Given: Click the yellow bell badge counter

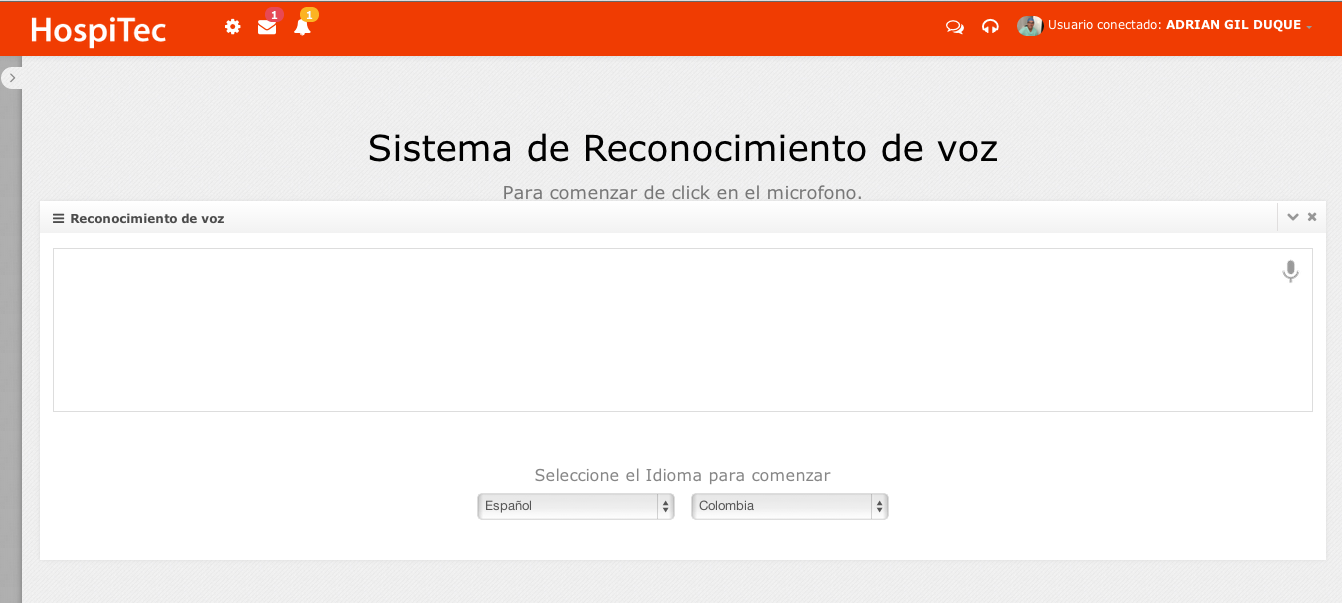Looking at the screenshot, I should pos(309,15).
